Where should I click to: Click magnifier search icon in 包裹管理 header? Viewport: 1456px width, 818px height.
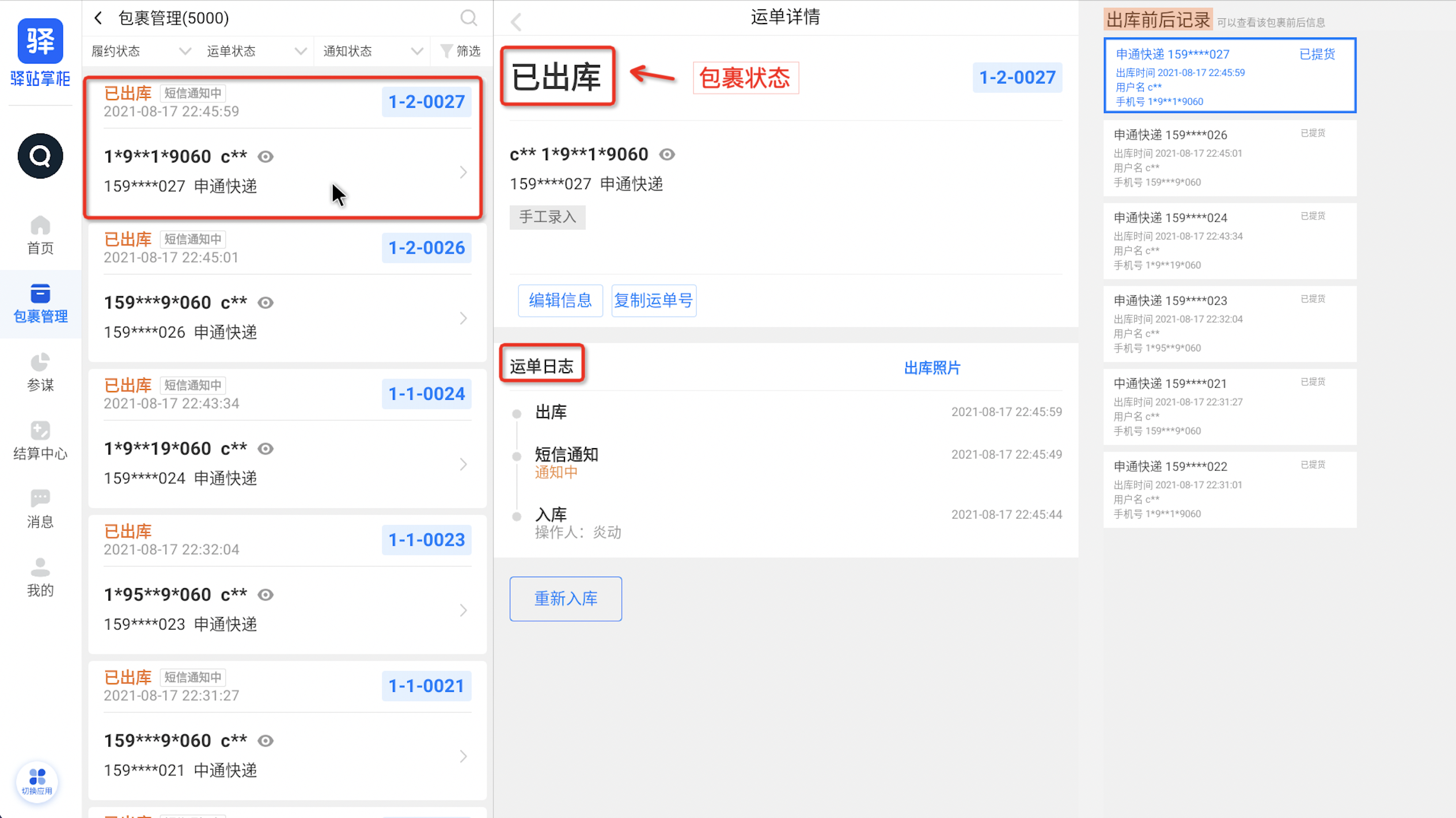click(x=469, y=18)
